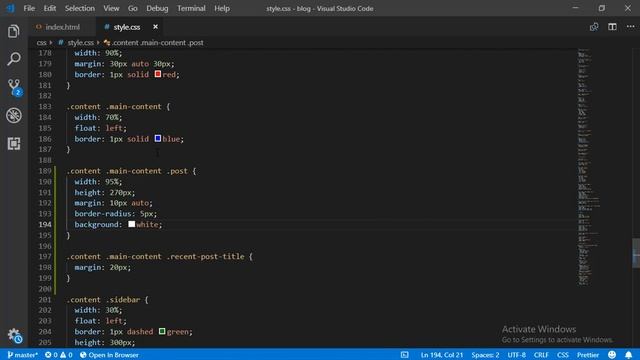Open the green color picker swatch

[162, 331]
